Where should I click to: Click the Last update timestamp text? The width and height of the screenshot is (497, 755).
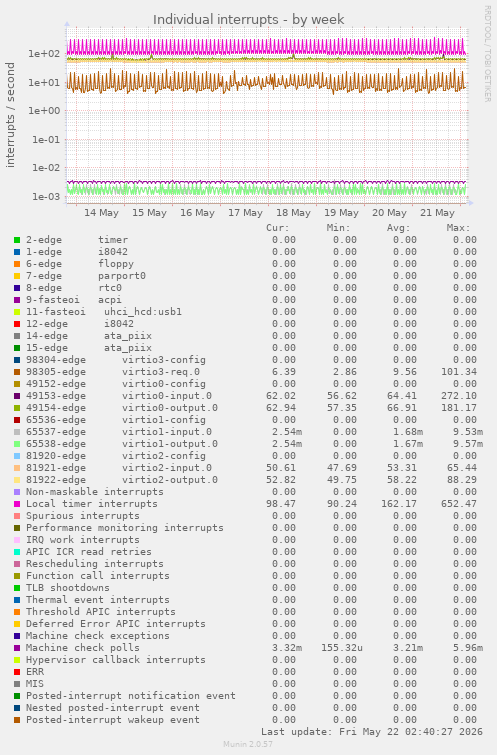[x=372, y=732]
